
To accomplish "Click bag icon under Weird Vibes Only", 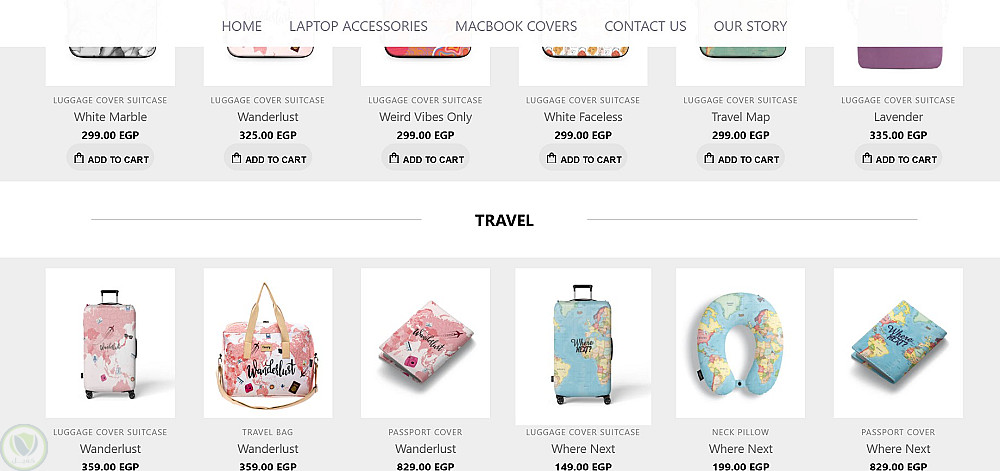I will coord(394,158).
